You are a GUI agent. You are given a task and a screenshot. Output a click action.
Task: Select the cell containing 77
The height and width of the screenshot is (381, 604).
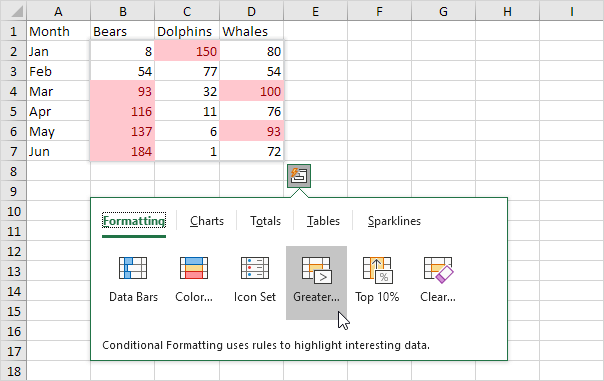187,71
